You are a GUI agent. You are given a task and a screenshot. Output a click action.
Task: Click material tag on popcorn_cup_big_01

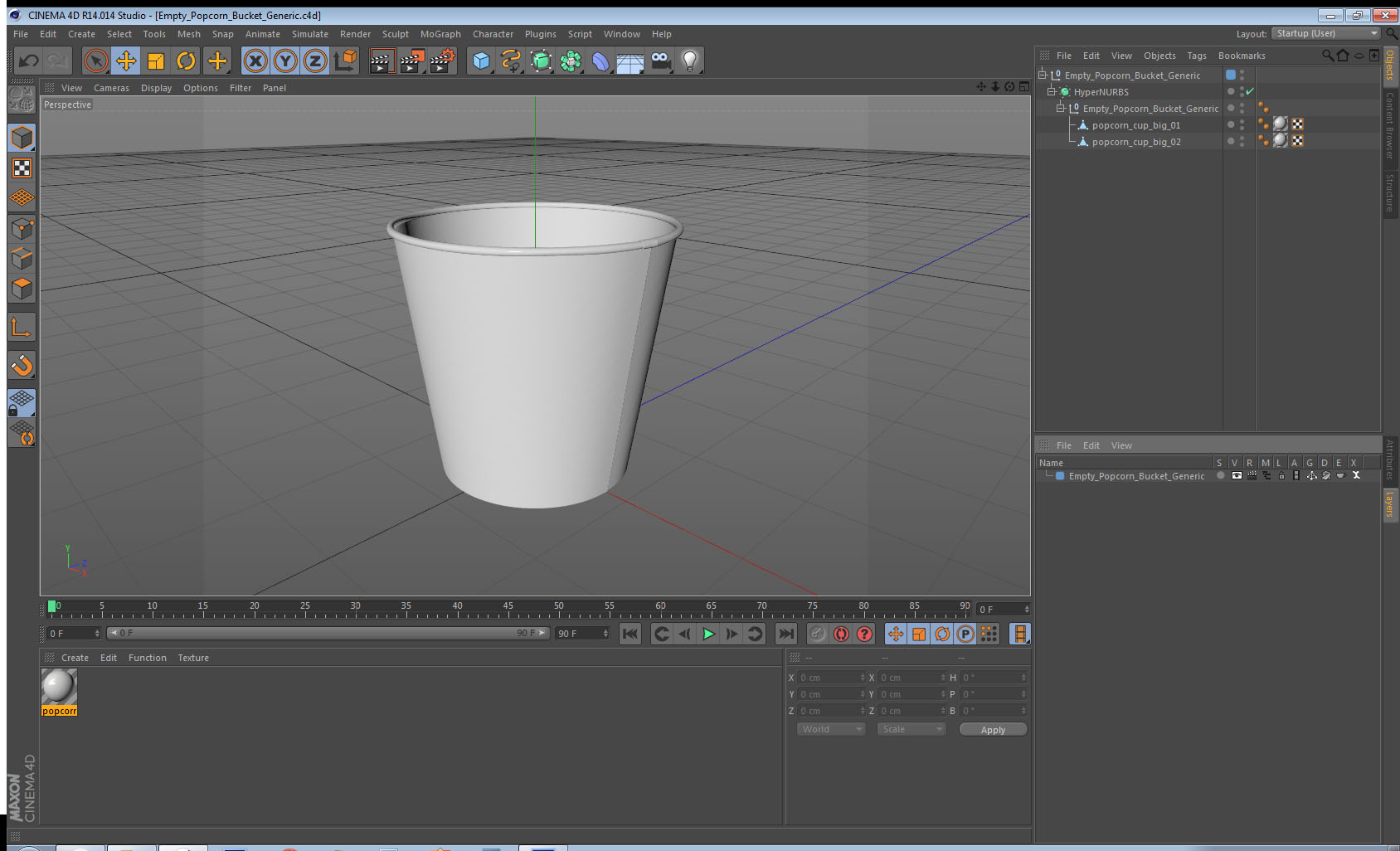[x=1281, y=124]
